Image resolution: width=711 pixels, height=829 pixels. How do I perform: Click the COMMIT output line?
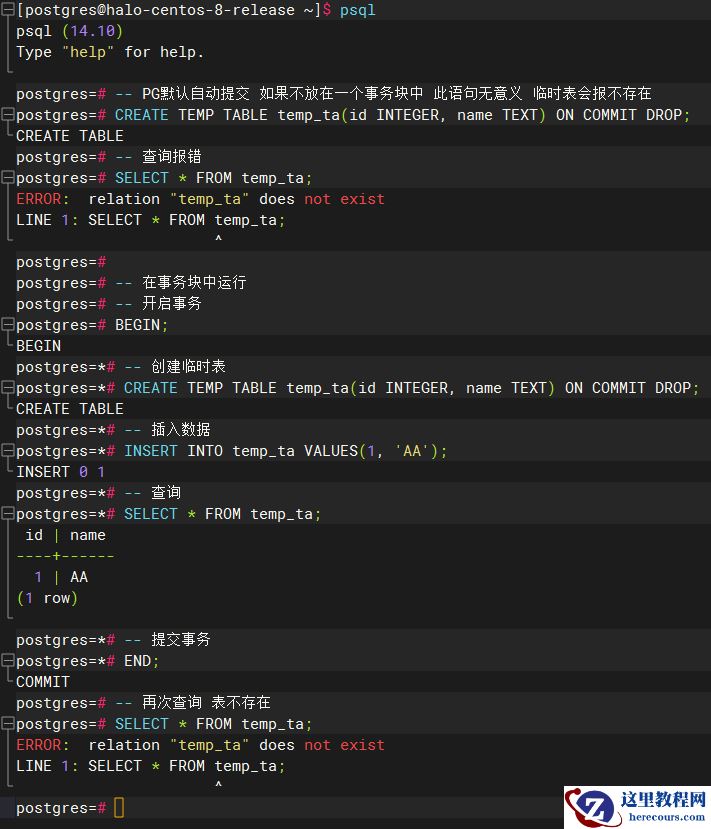pos(43,681)
